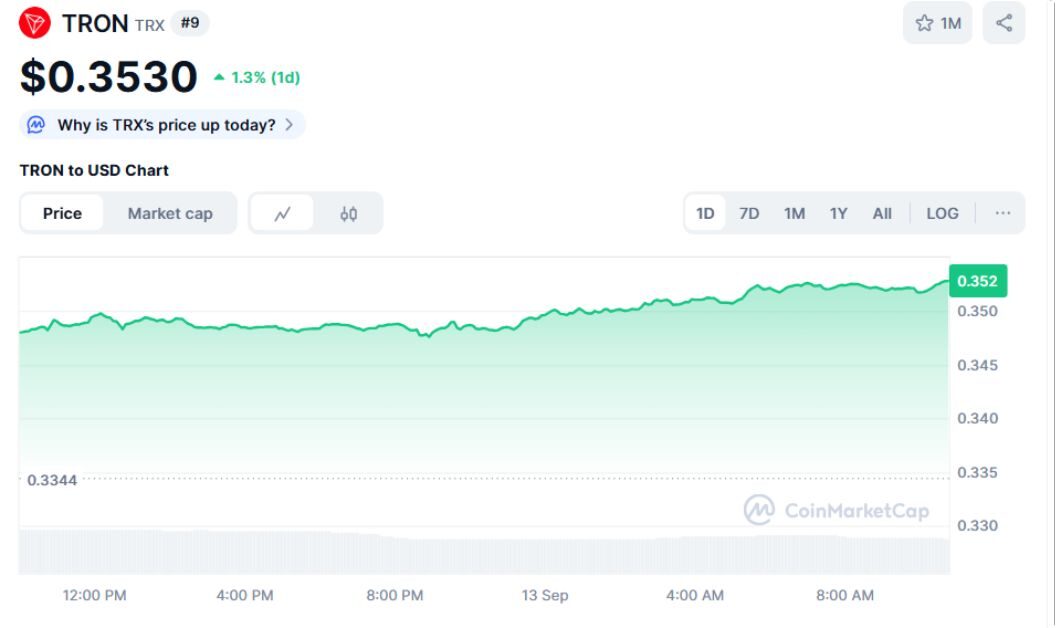Select the Market cap tab
Viewport: 1062px width, 628px height.
click(170, 213)
